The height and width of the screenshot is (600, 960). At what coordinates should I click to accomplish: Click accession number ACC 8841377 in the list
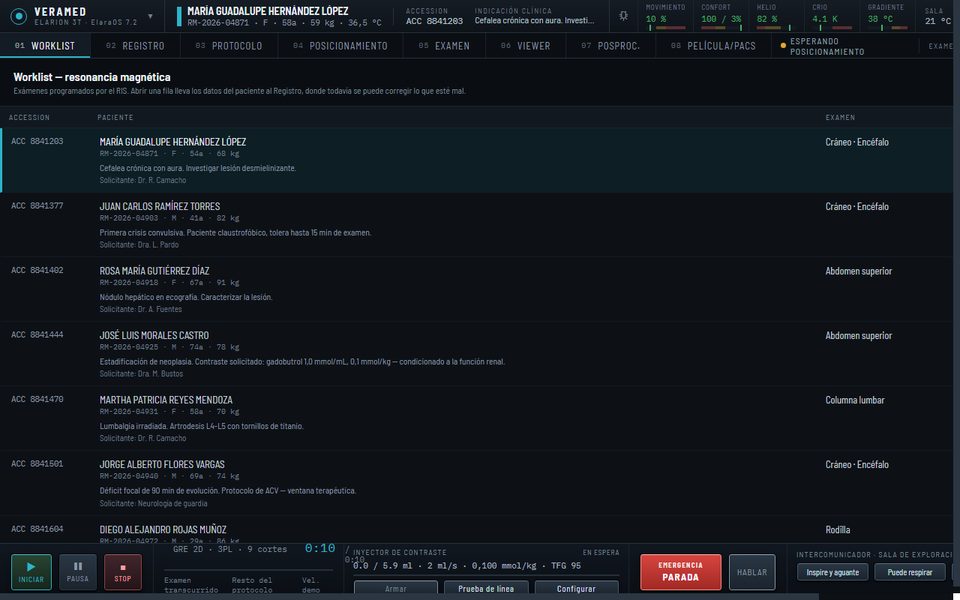[x=37, y=206]
